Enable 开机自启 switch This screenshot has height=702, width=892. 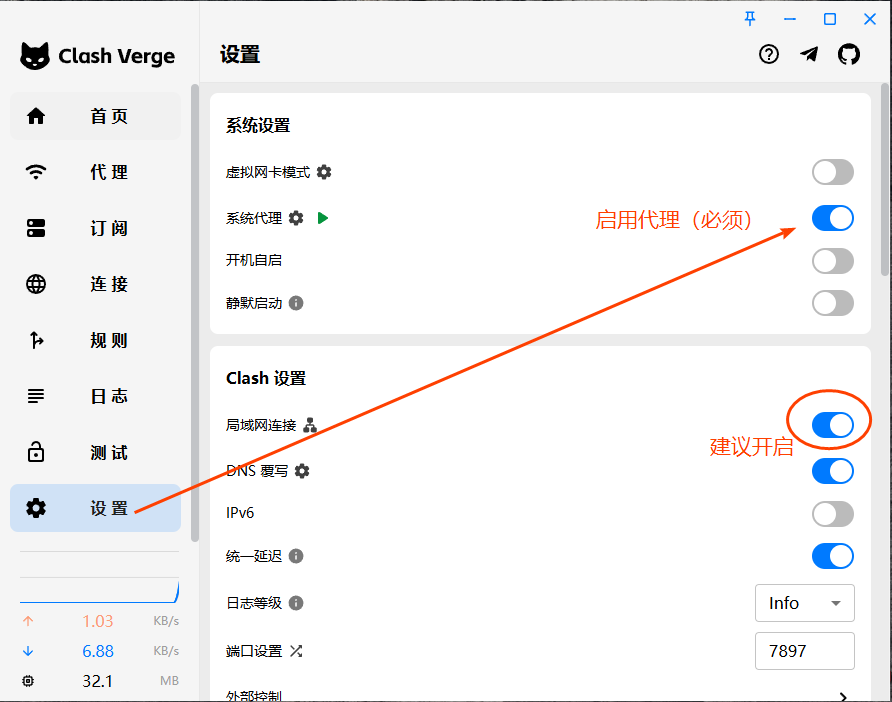(x=833, y=261)
